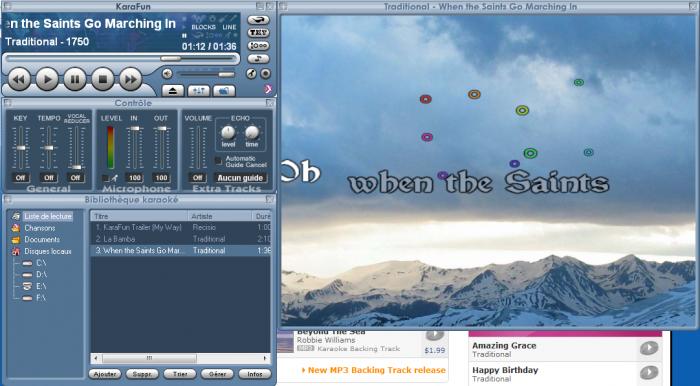Toggle the microphone level checkbox

(x=105, y=178)
